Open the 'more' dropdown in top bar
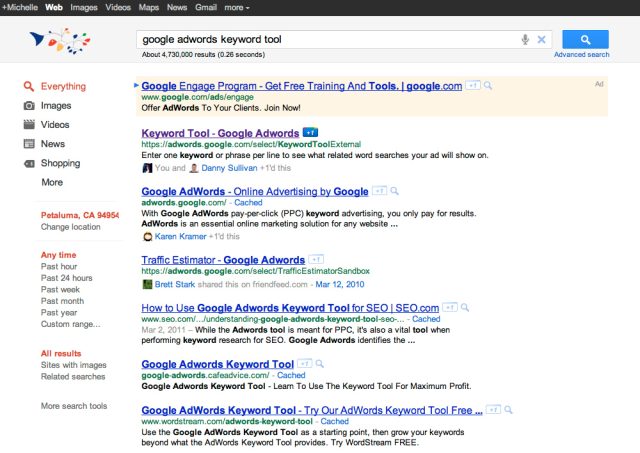Screen dimensions: 640x453 (x=237, y=7)
